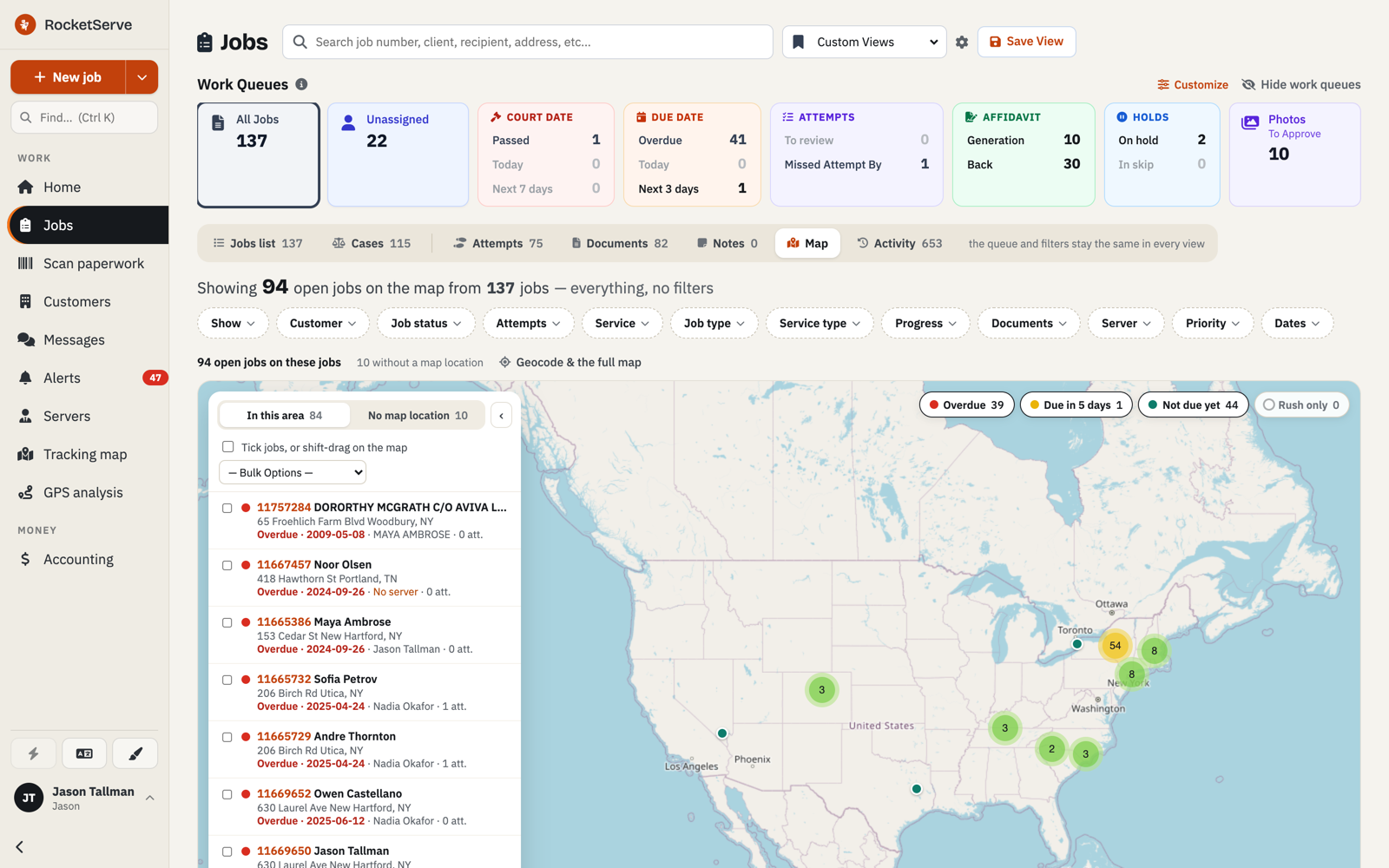Open the Custom Views dropdown
This screenshot has width=1389, height=868.
865,42
